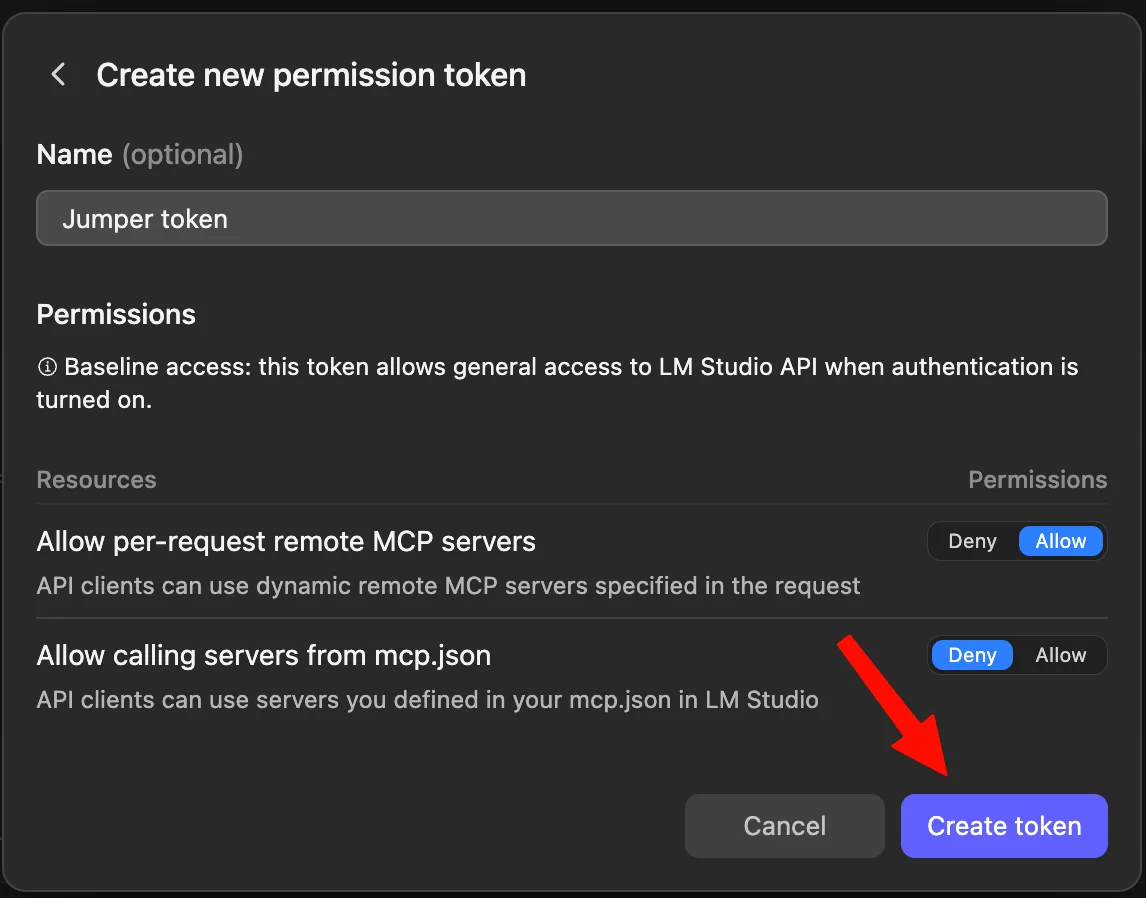Click the description about dynamic remote MCP servers

pyautogui.click(x=448, y=586)
